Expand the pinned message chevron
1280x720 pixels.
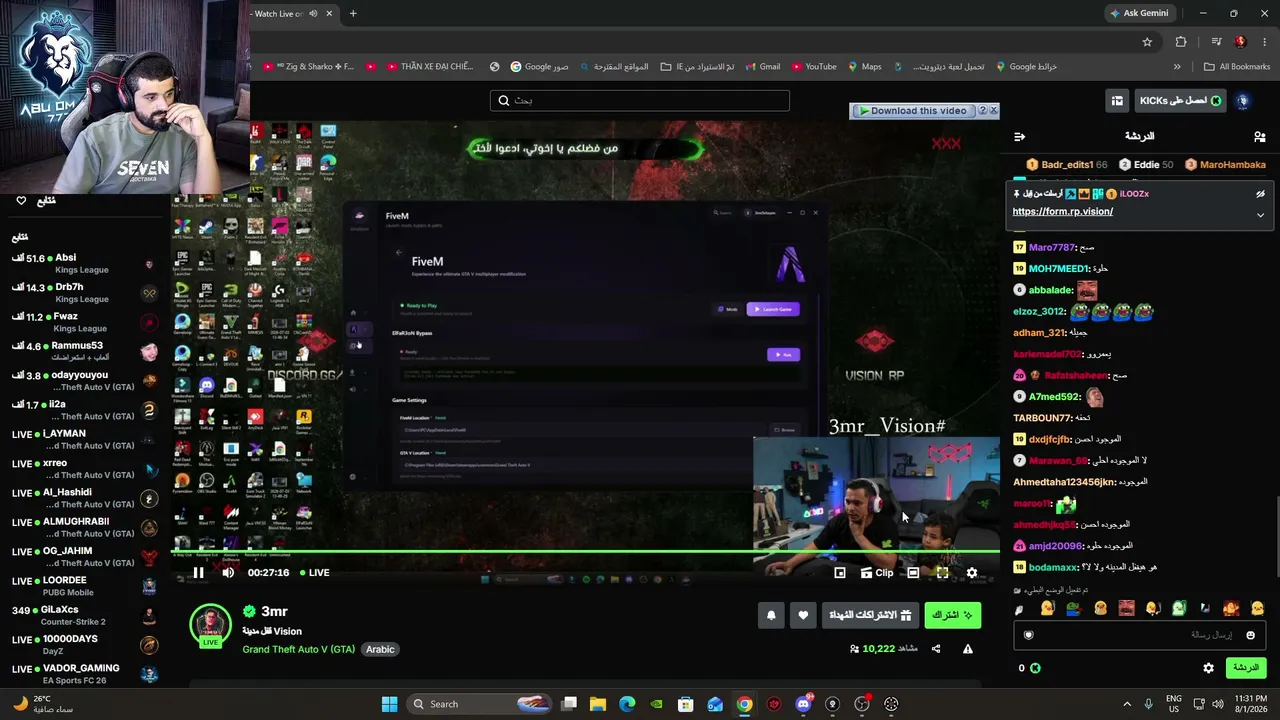click(x=1260, y=214)
